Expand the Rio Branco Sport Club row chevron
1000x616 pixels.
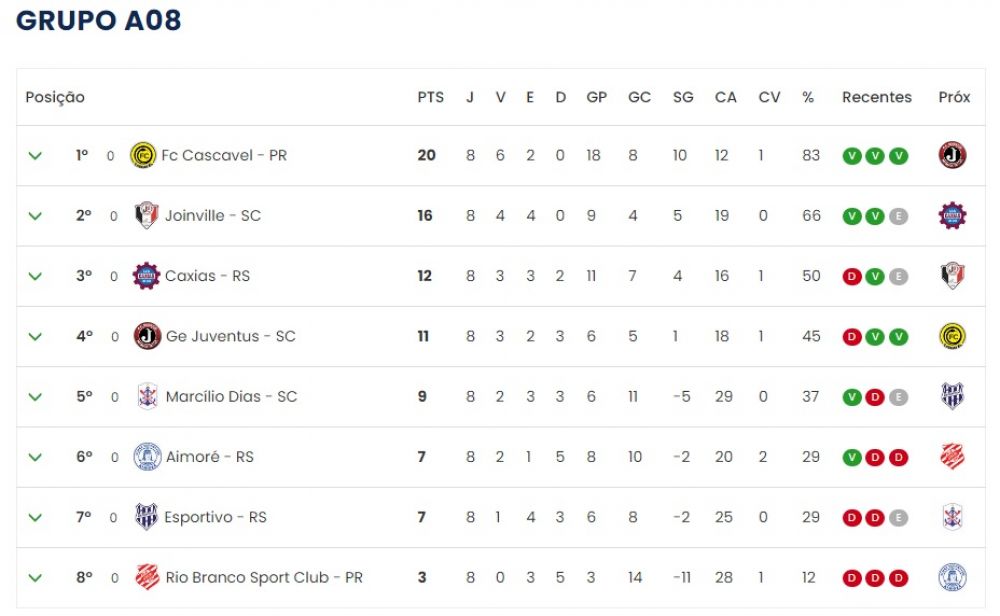click(35, 578)
